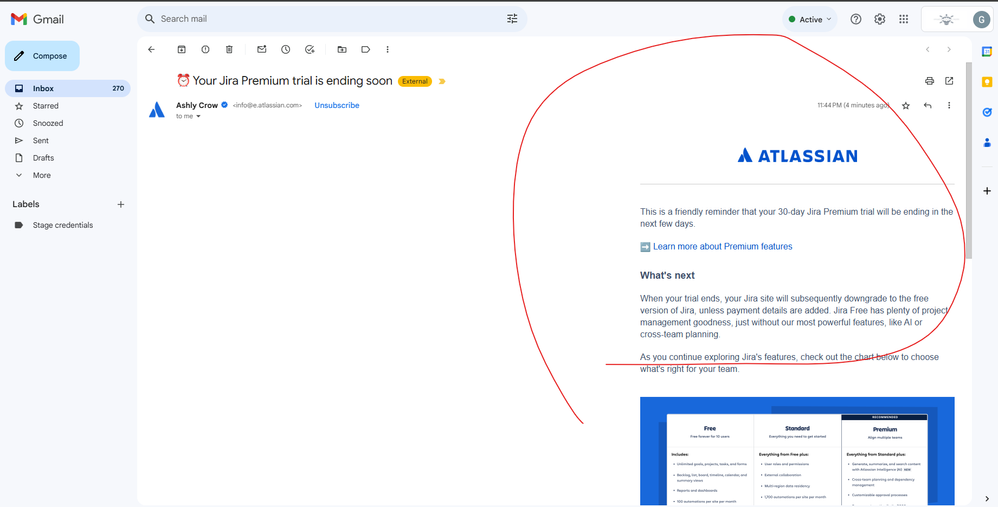998x507 pixels.
Task: Hide side panel with bottom chevron
Action: pos(987,499)
